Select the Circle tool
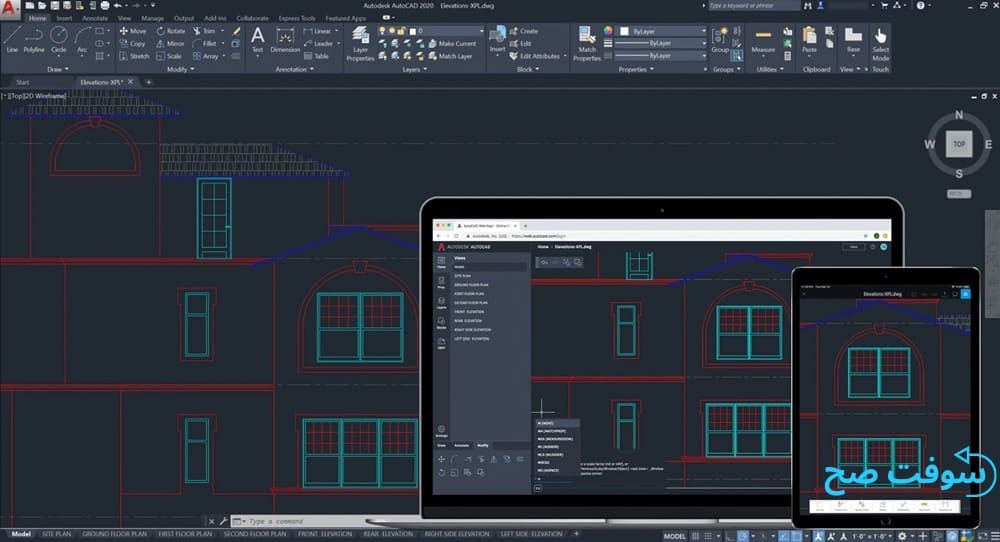This screenshot has width=1000, height=542. coord(59,40)
